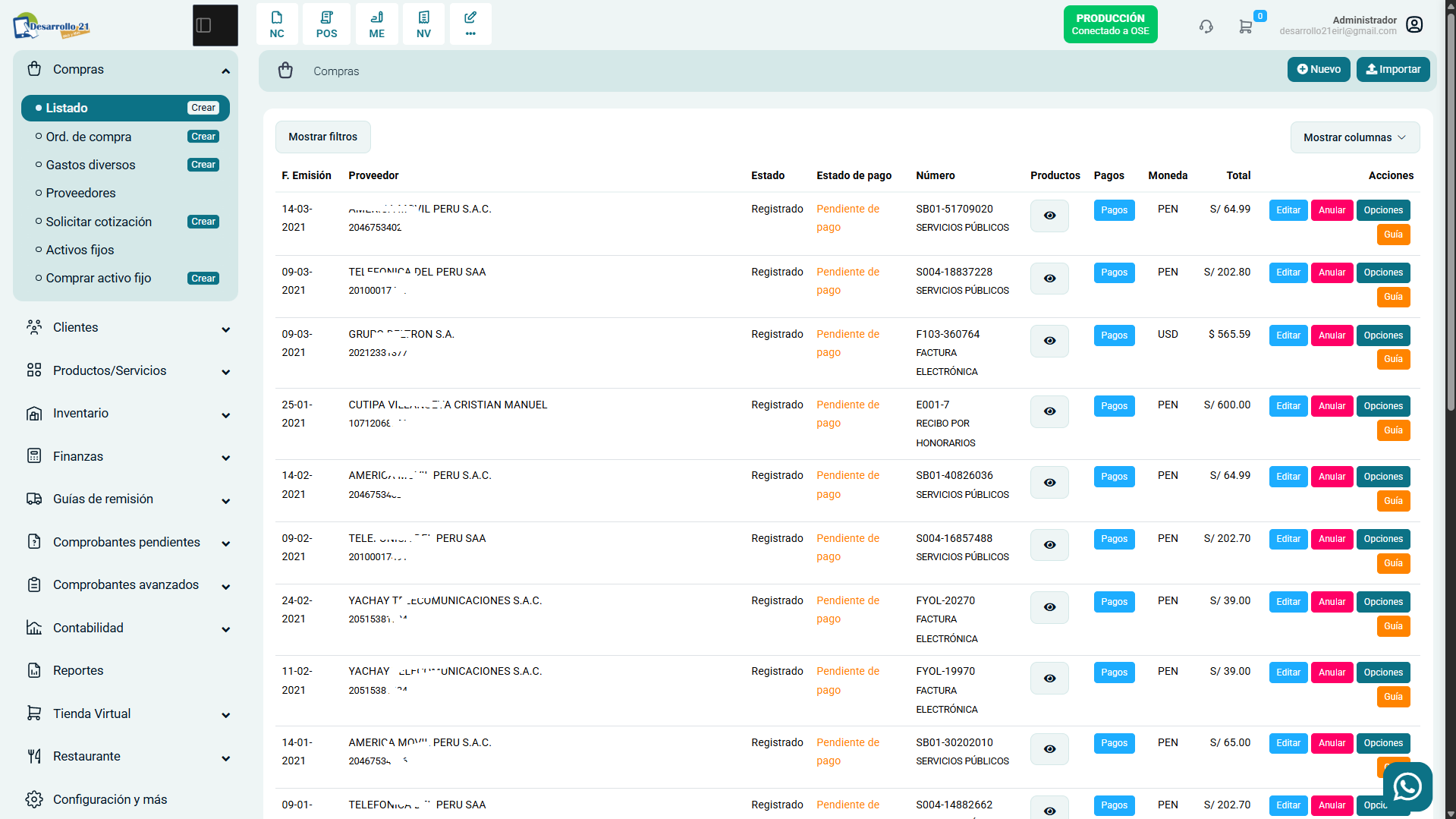Open the NV shortcut icon
1456x819 pixels.
pos(424,24)
